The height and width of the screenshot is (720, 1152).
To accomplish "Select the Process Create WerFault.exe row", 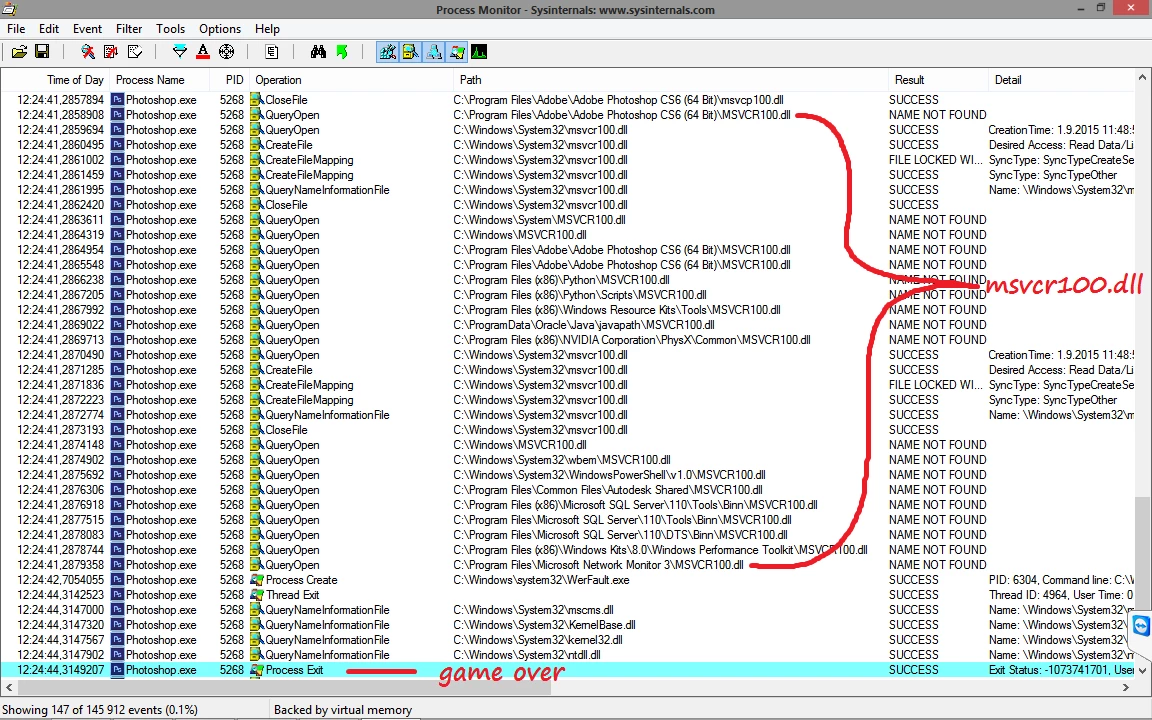I will pyautogui.click(x=568, y=580).
